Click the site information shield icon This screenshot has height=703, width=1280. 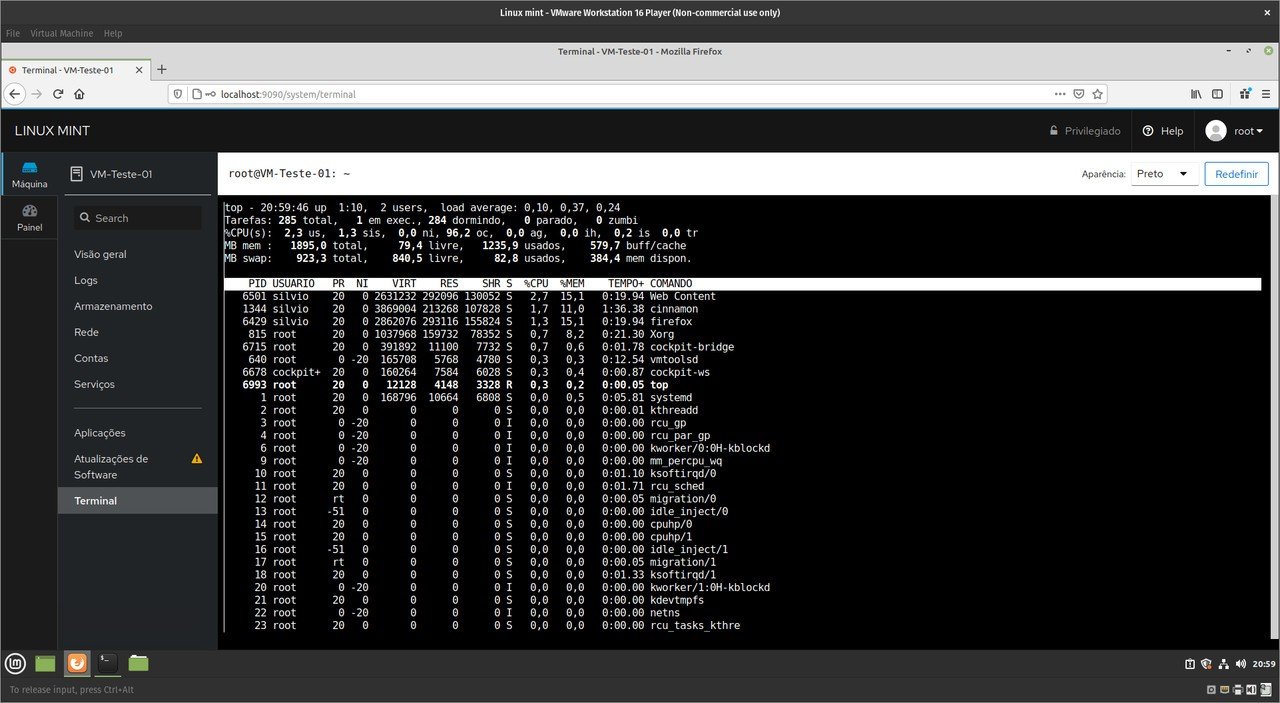click(x=179, y=94)
